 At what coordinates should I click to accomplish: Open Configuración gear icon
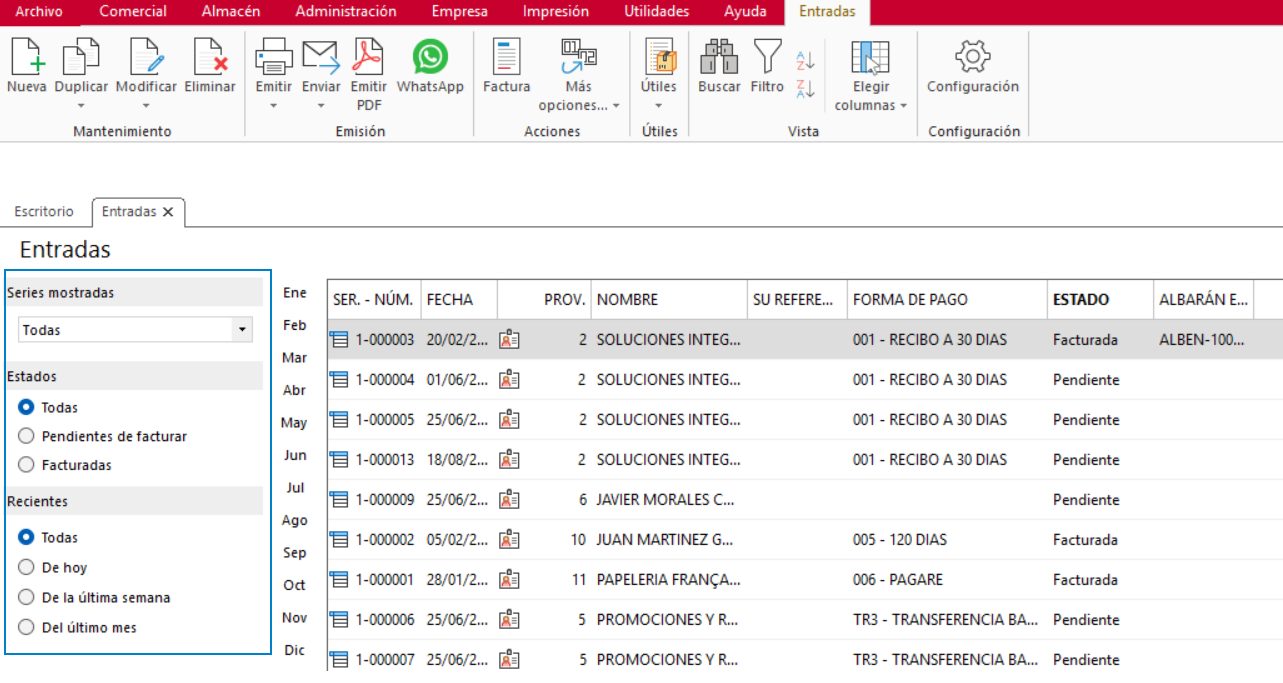pos(972,56)
